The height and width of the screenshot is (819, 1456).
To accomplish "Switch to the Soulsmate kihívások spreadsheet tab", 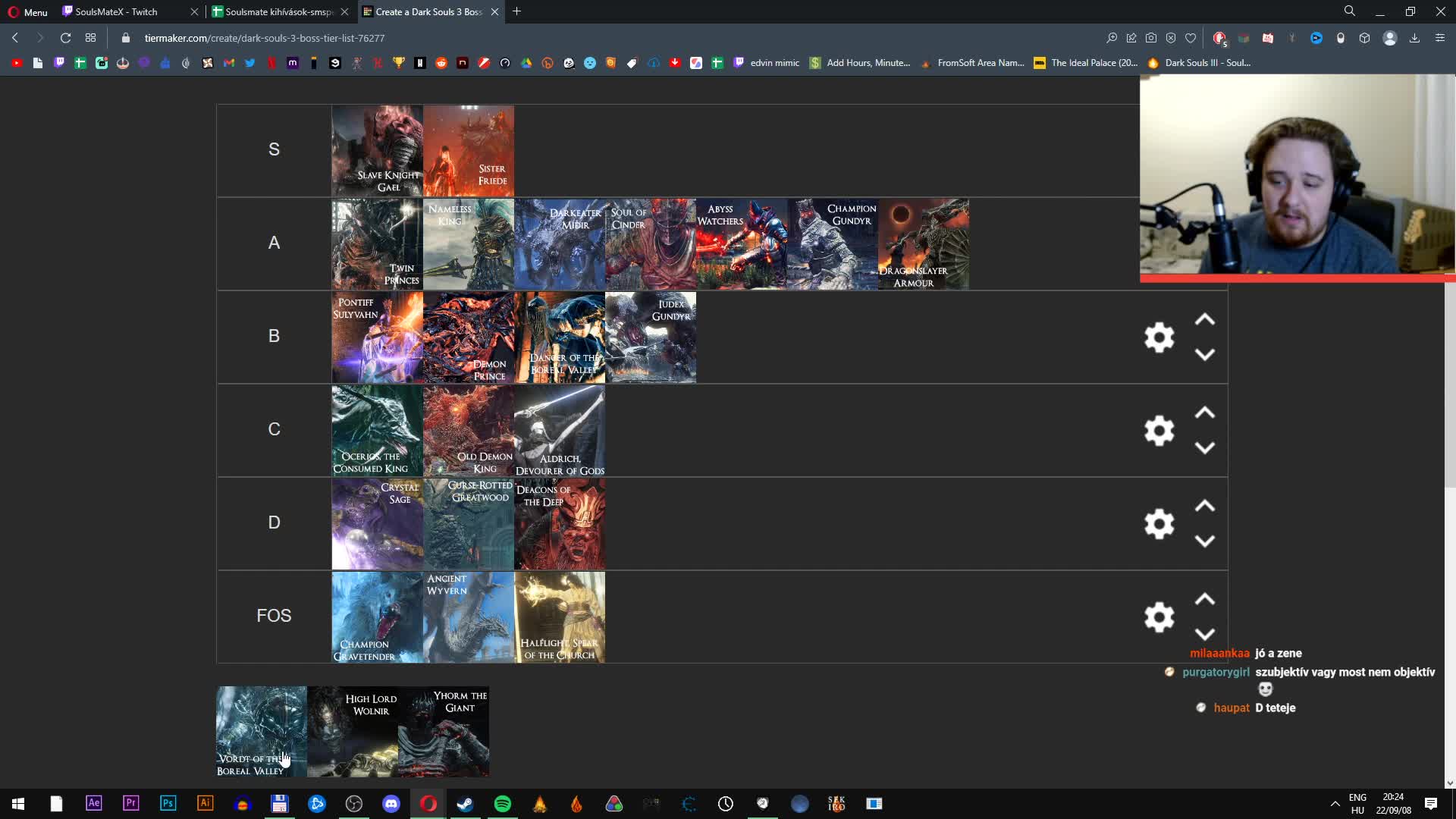I will 281,11.
